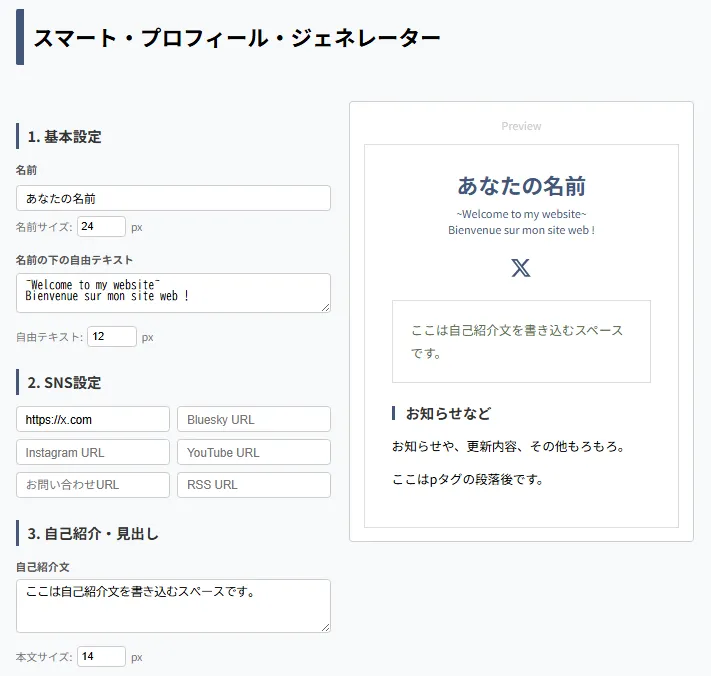Click the ここはpタグの段落後です paragraph
The height and width of the screenshot is (676, 711).
pos(468,480)
